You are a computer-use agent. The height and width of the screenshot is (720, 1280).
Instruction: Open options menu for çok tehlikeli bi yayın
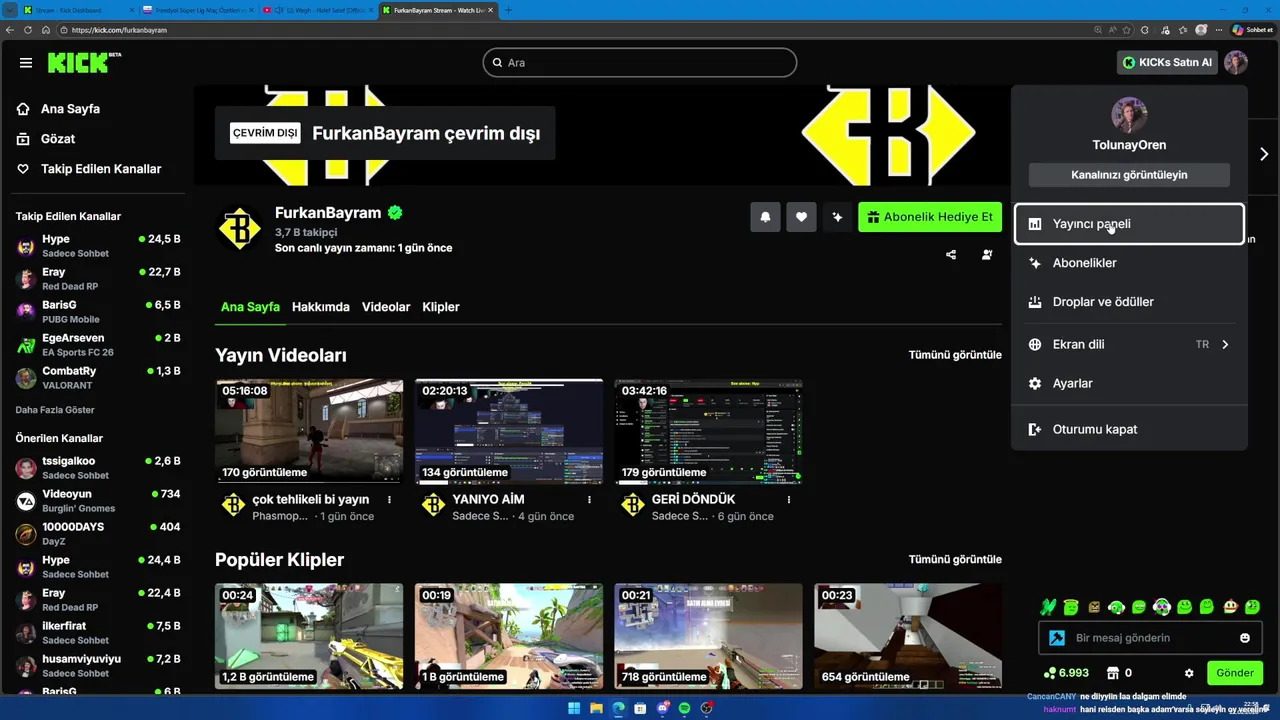[x=389, y=500]
